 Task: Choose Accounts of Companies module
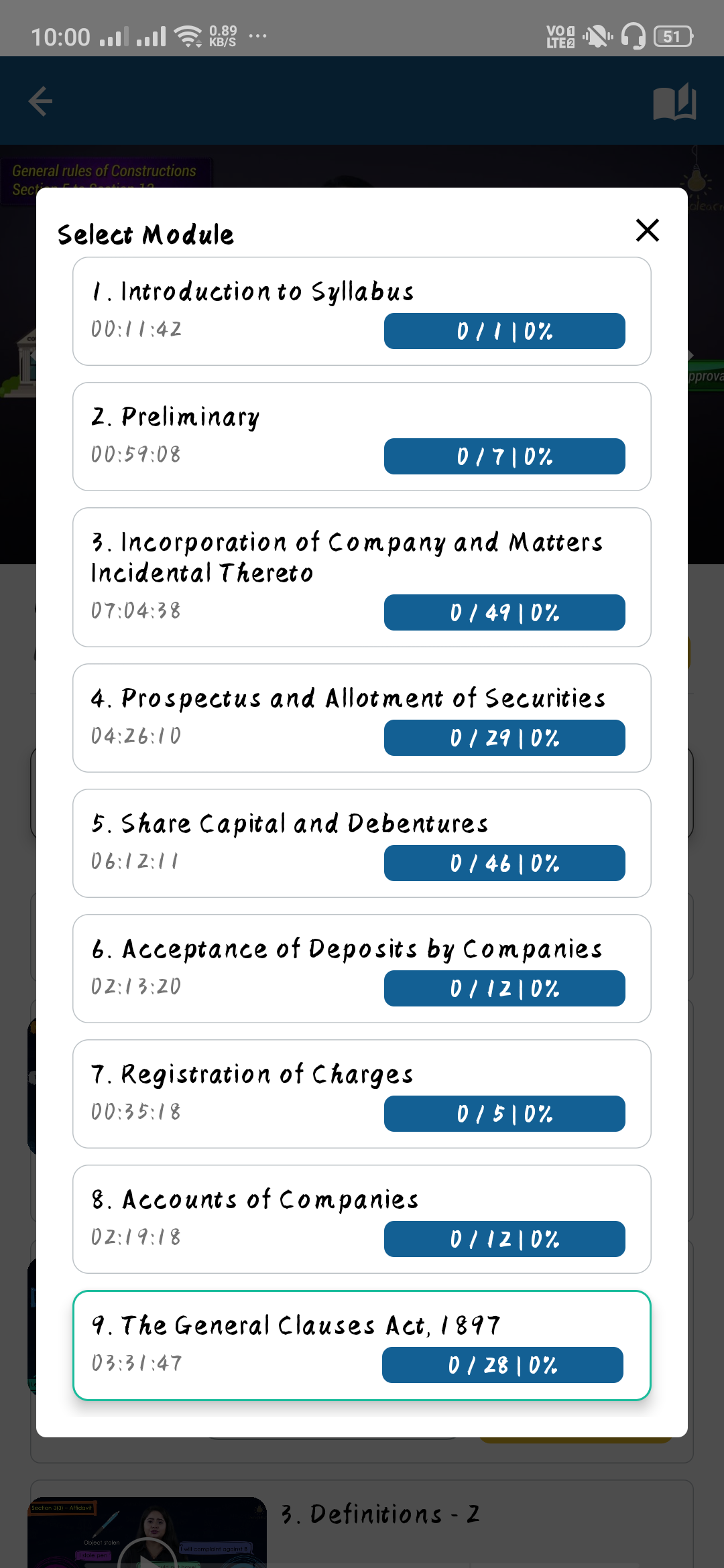point(255,1200)
